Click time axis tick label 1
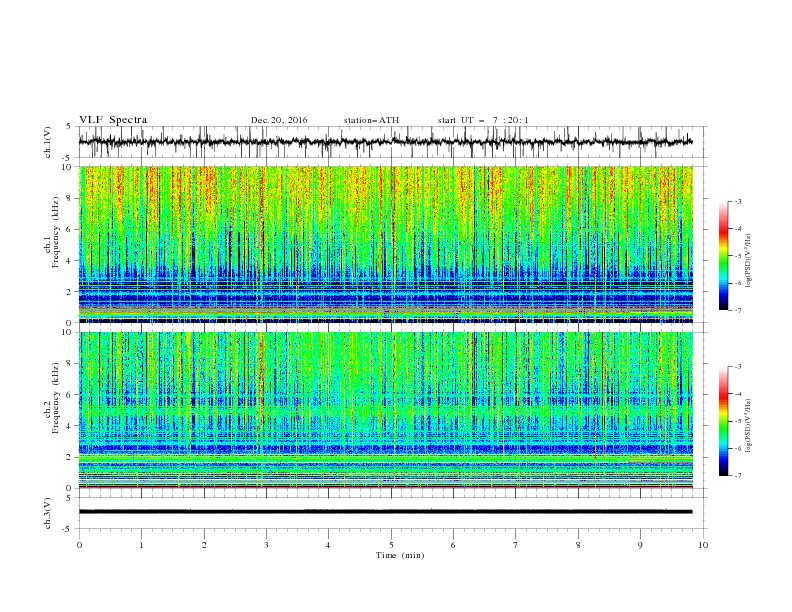The width and height of the screenshot is (792, 612). [x=141, y=545]
